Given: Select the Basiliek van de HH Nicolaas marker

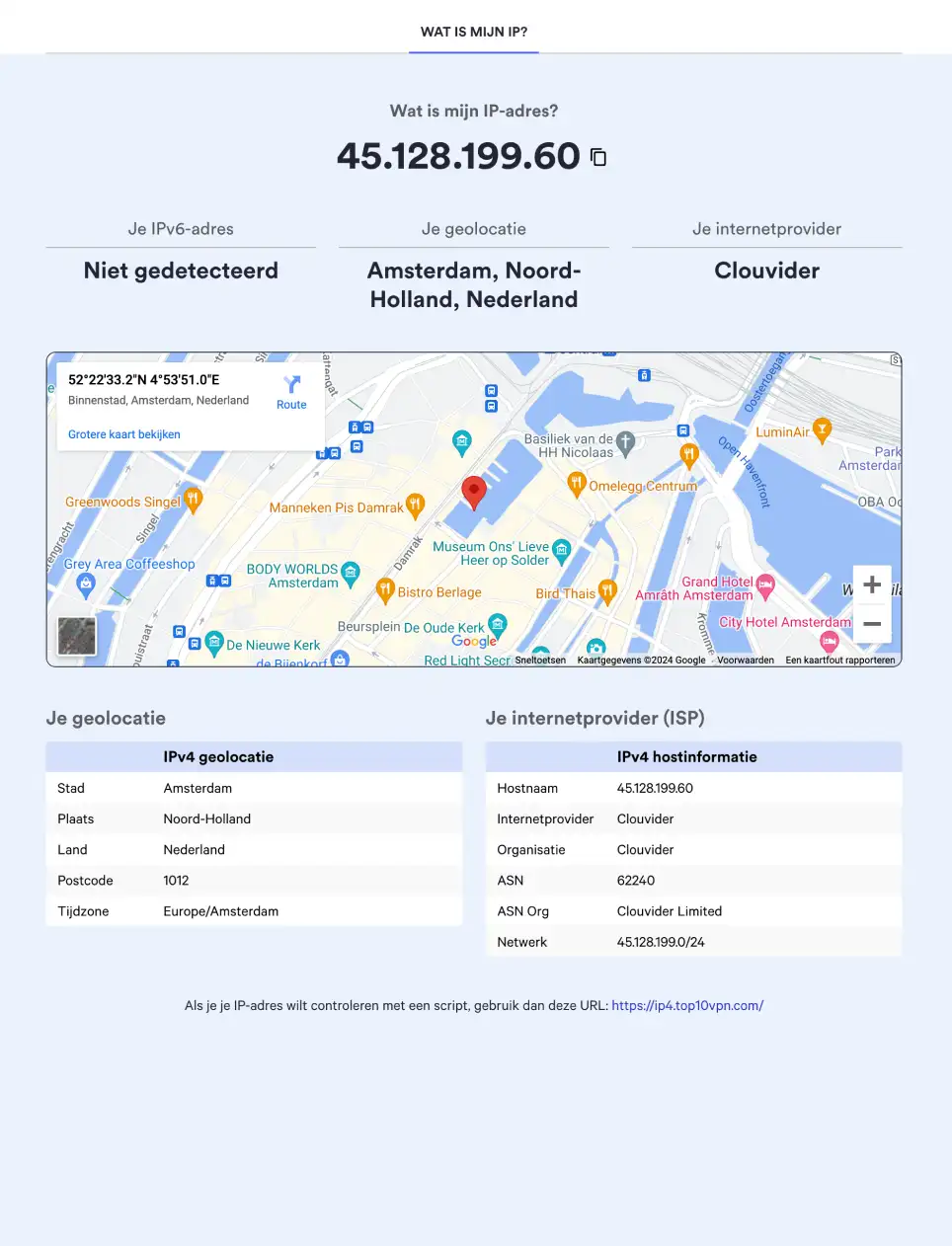Looking at the screenshot, I should pos(625,441).
